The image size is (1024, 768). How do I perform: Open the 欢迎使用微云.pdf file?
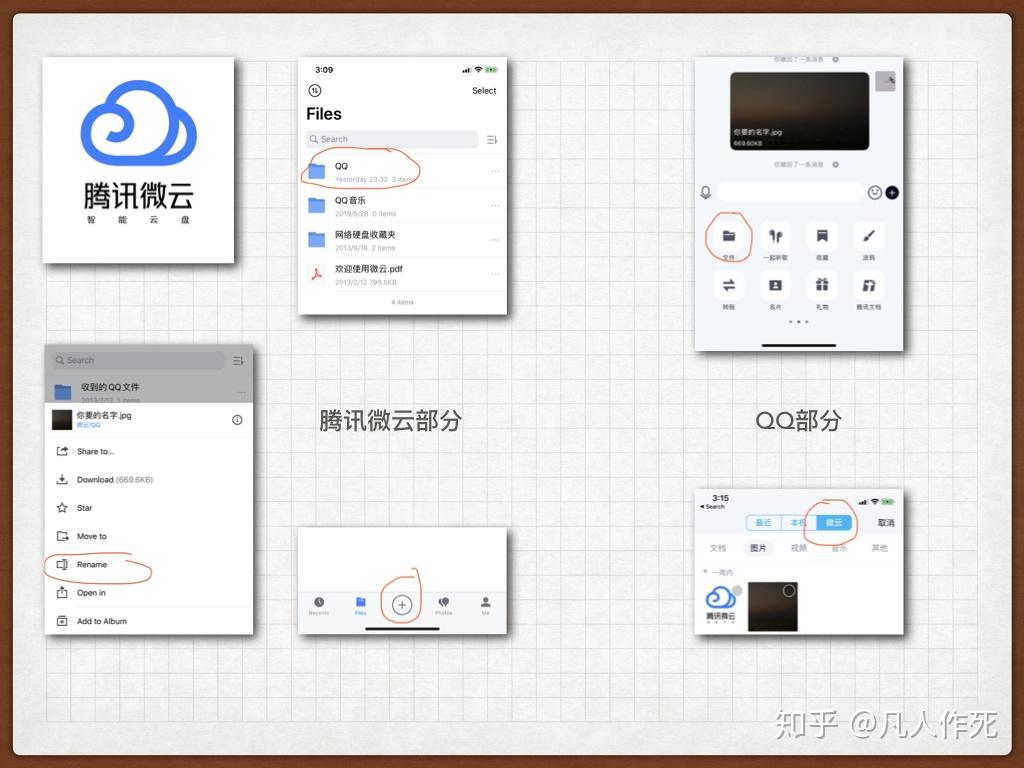pos(402,274)
